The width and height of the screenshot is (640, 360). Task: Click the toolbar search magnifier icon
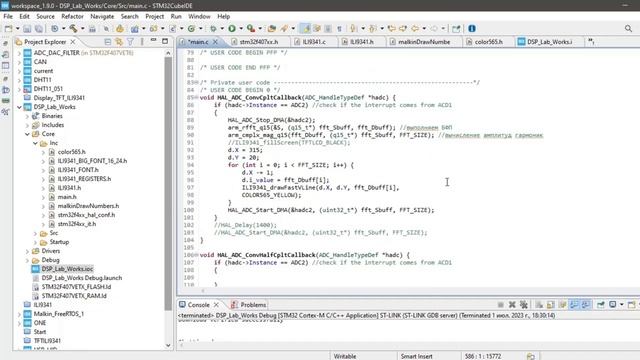pos(628,29)
